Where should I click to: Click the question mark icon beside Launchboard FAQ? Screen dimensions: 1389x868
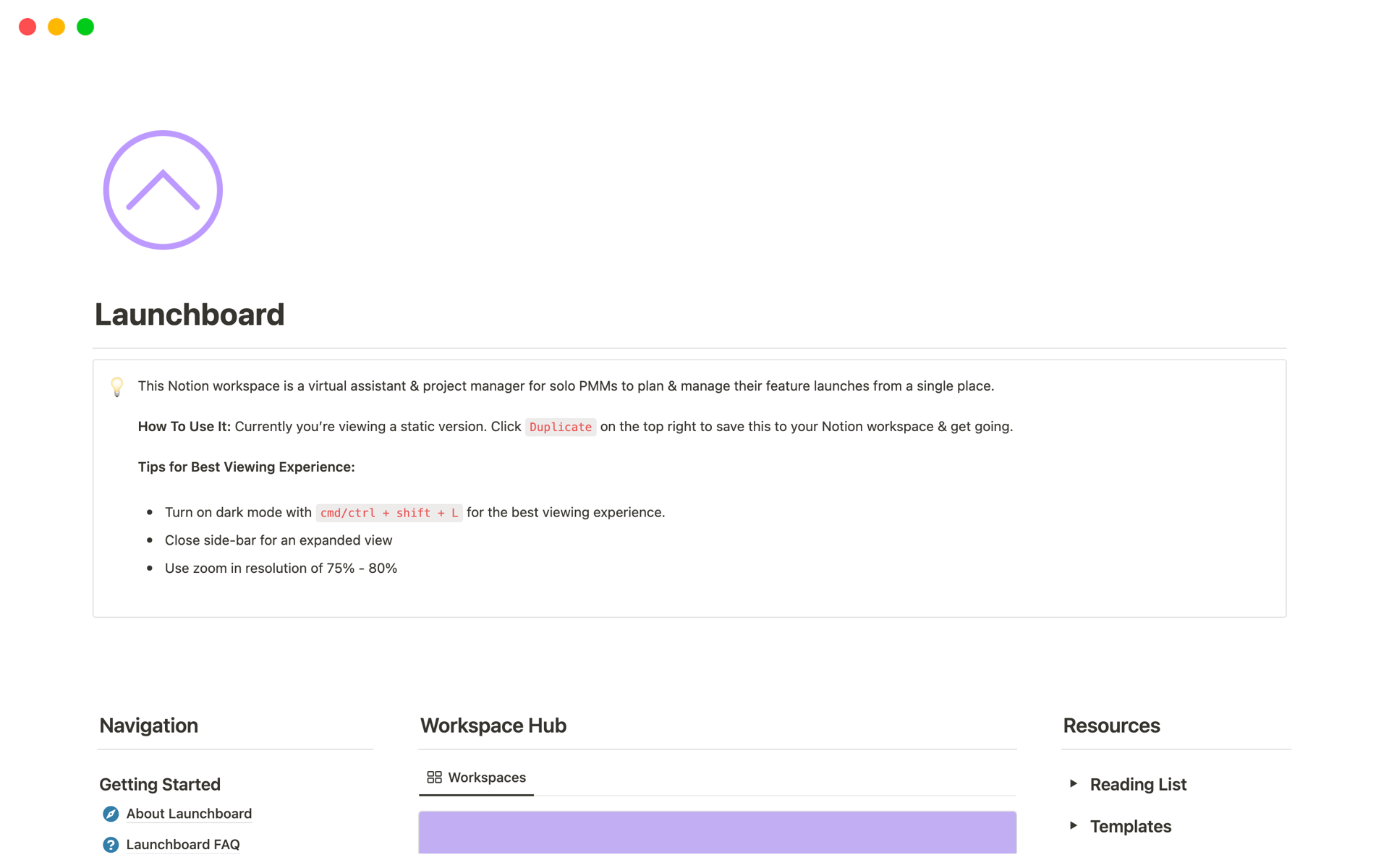[x=111, y=845]
